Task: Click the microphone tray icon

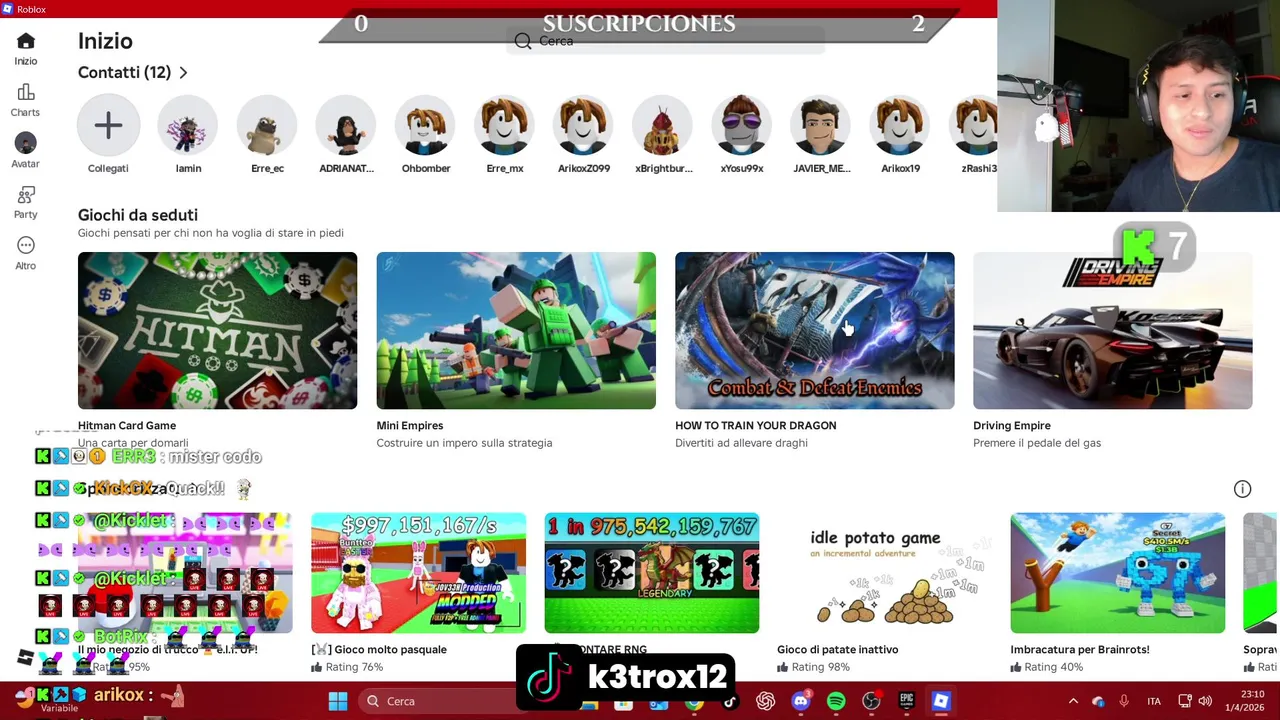Action: coord(1124,701)
